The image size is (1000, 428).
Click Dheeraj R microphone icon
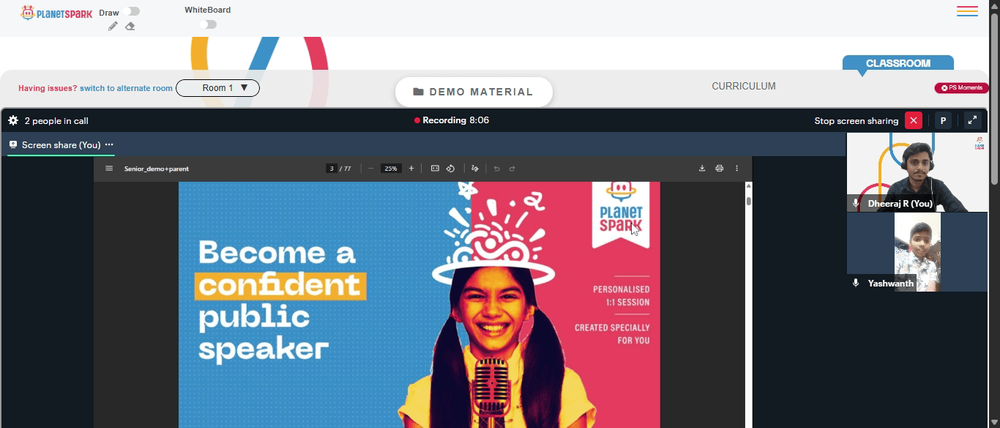pyautogui.click(x=856, y=203)
